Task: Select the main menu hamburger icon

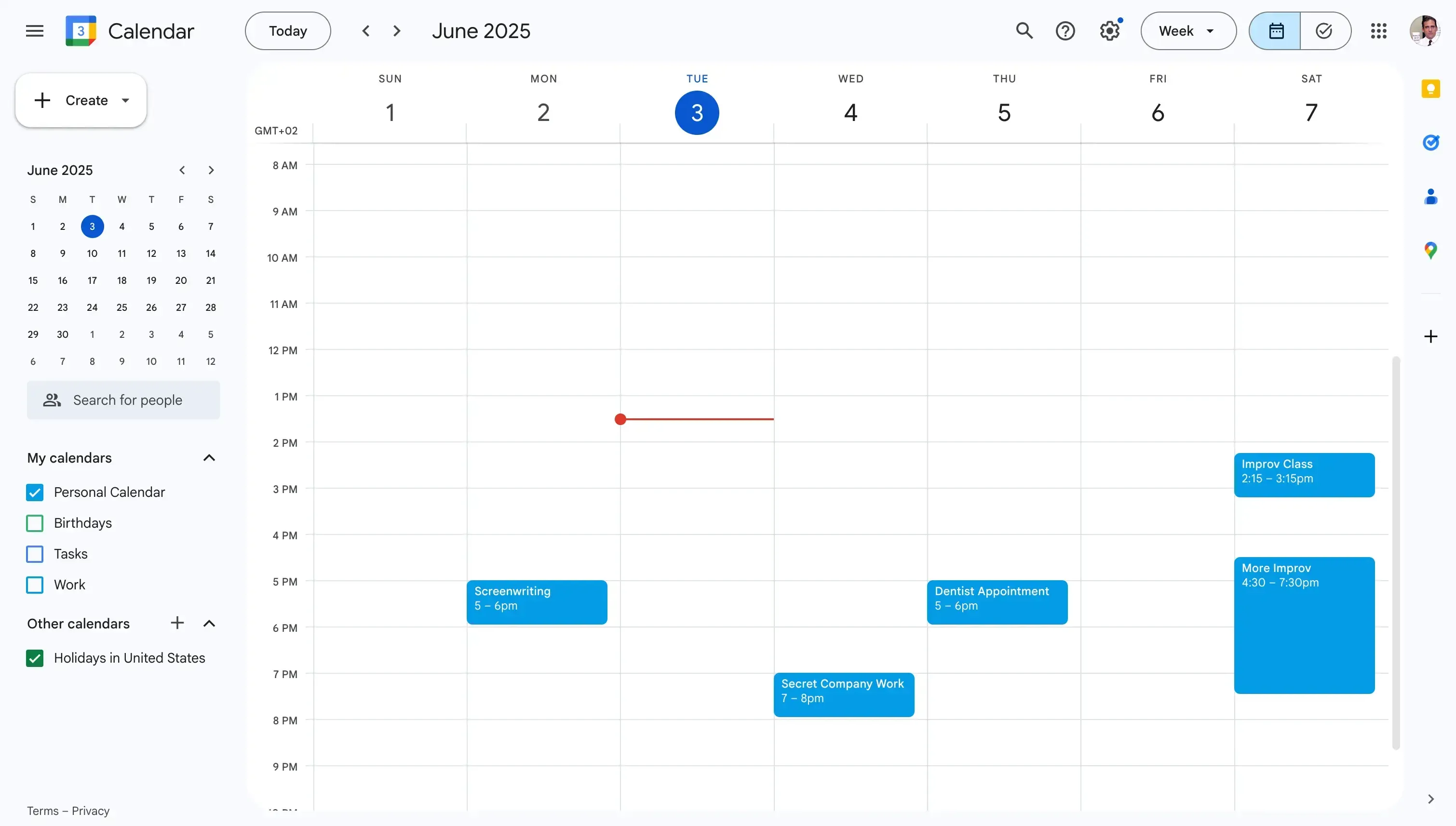Action: [x=33, y=31]
